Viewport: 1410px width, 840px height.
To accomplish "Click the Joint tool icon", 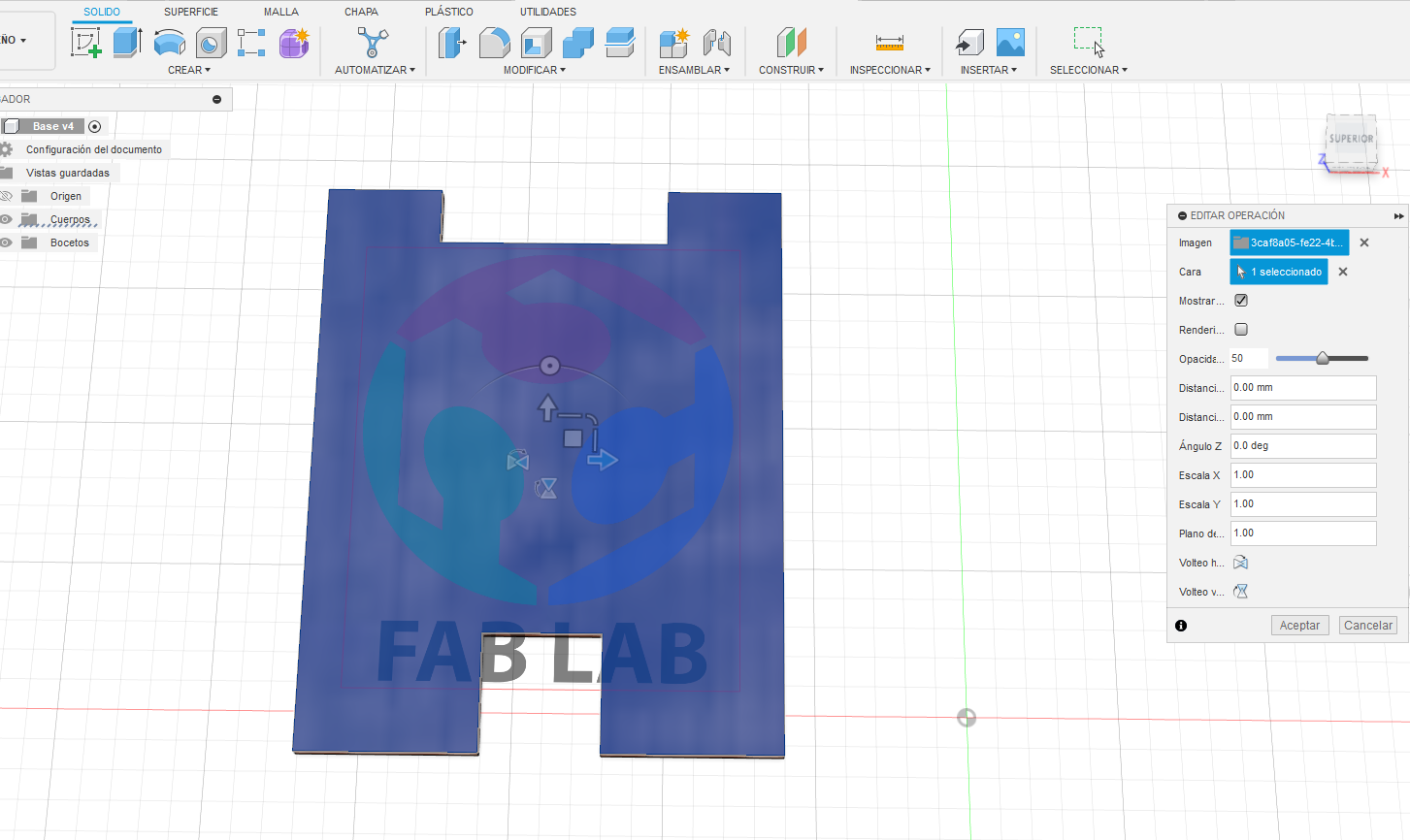I will [716, 43].
